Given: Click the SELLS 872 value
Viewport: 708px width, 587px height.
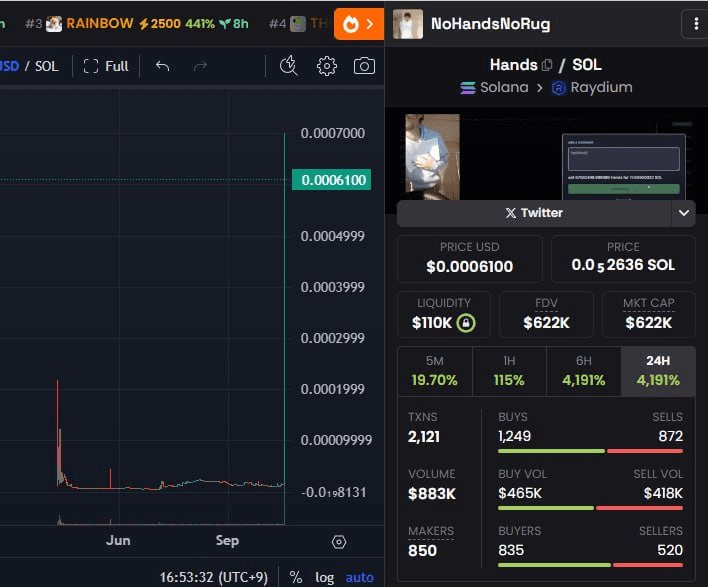Looking at the screenshot, I should click(671, 436).
